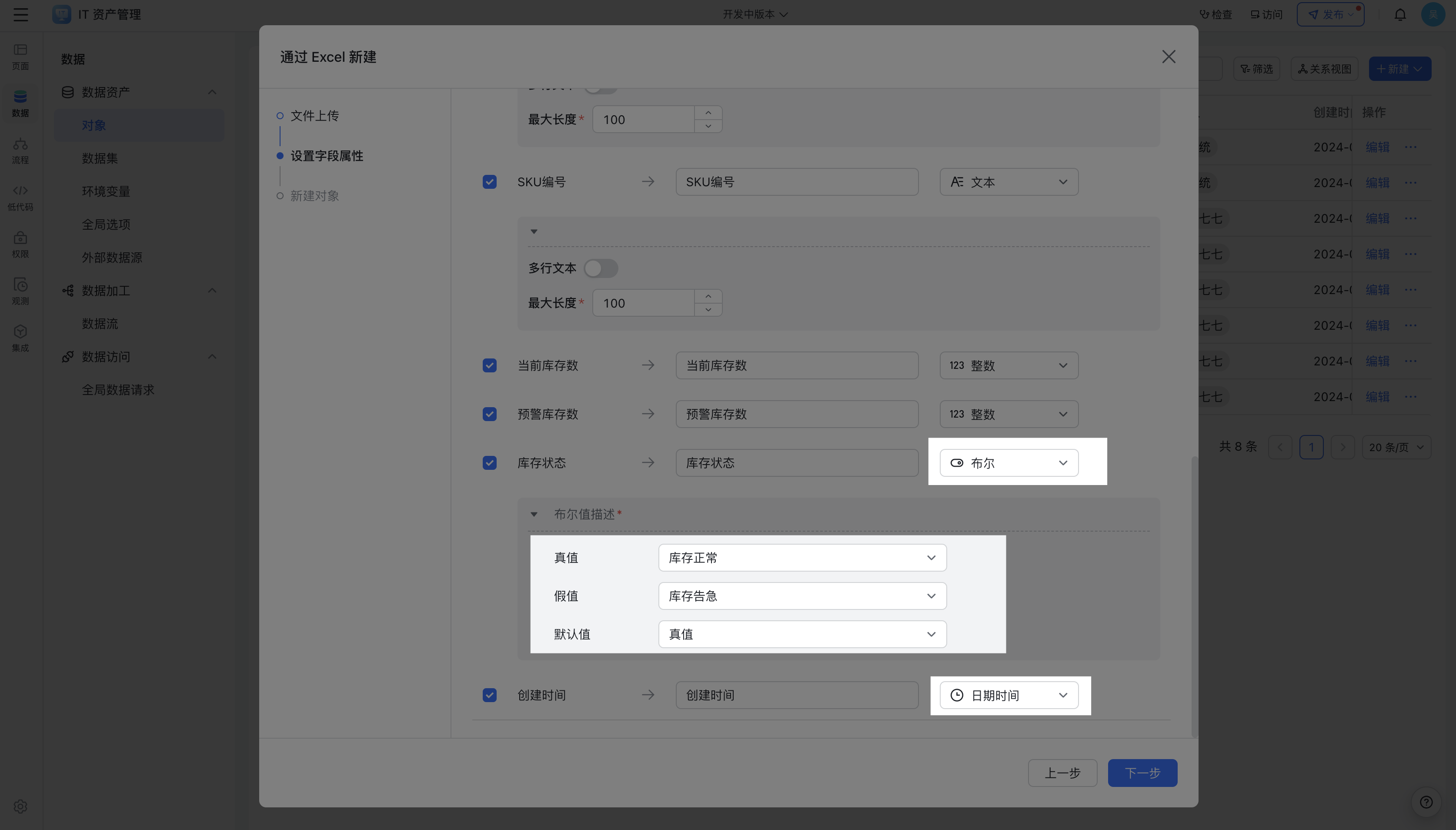
Task: Open 真值 dropdown showing 库存正常
Action: click(802, 558)
